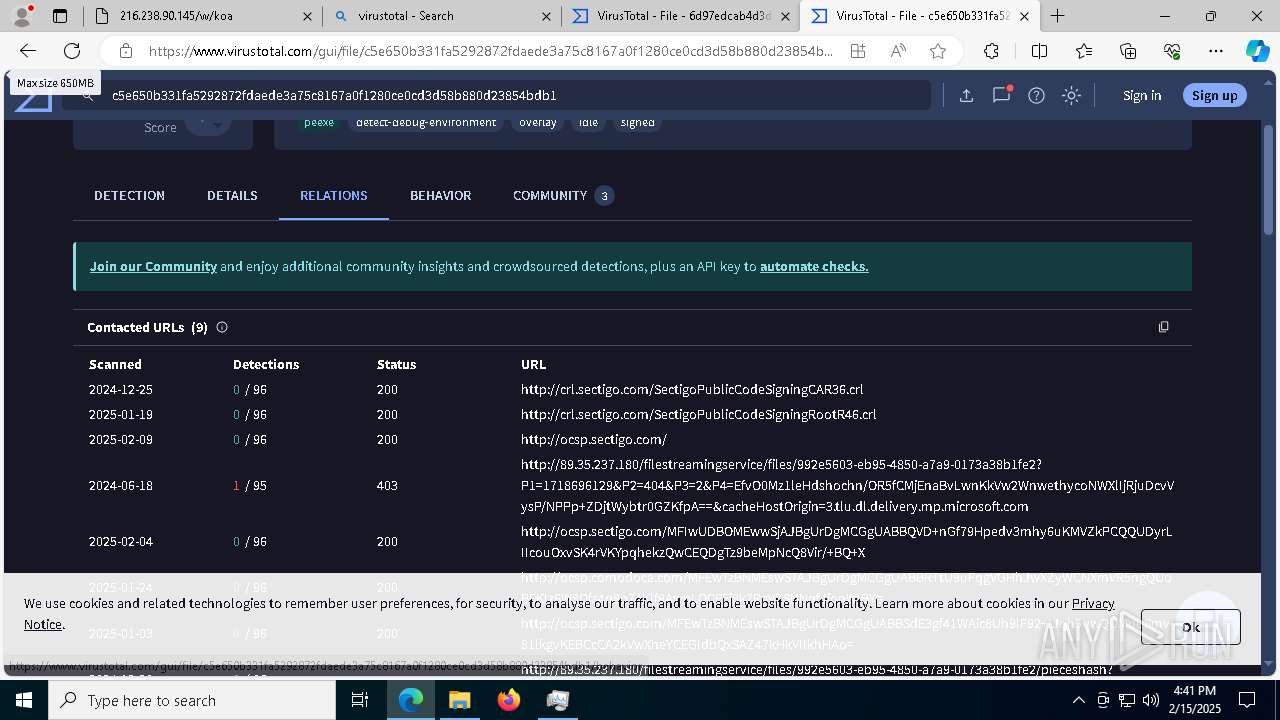The image size is (1280, 720).
Task: Select the 1 / 95 detections cell
Action: [x=250, y=485]
